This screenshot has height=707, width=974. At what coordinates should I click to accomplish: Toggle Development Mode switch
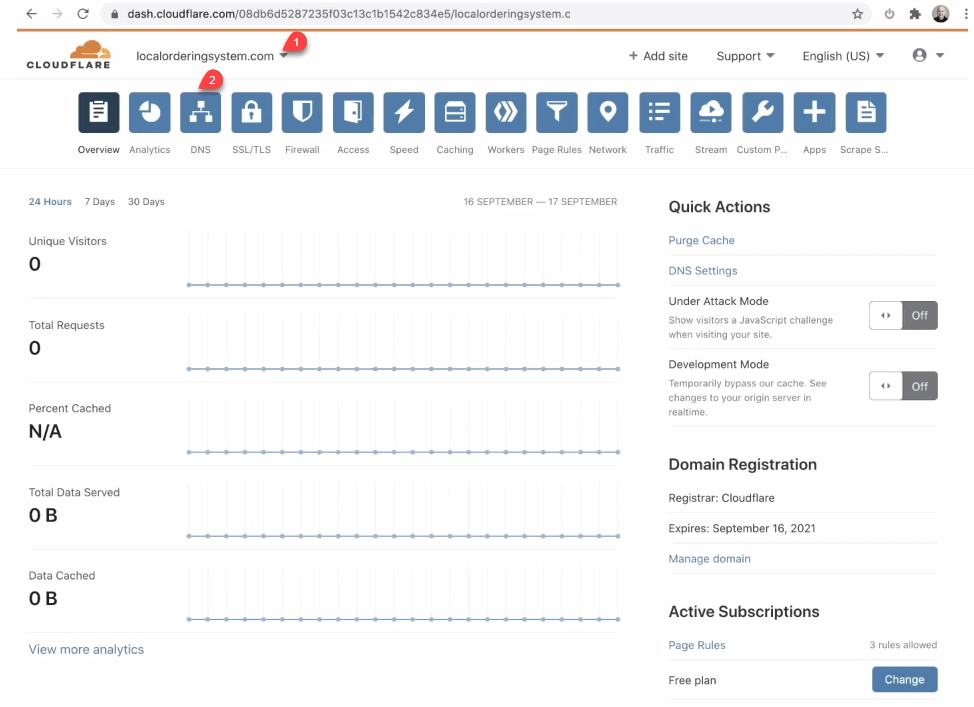903,386
